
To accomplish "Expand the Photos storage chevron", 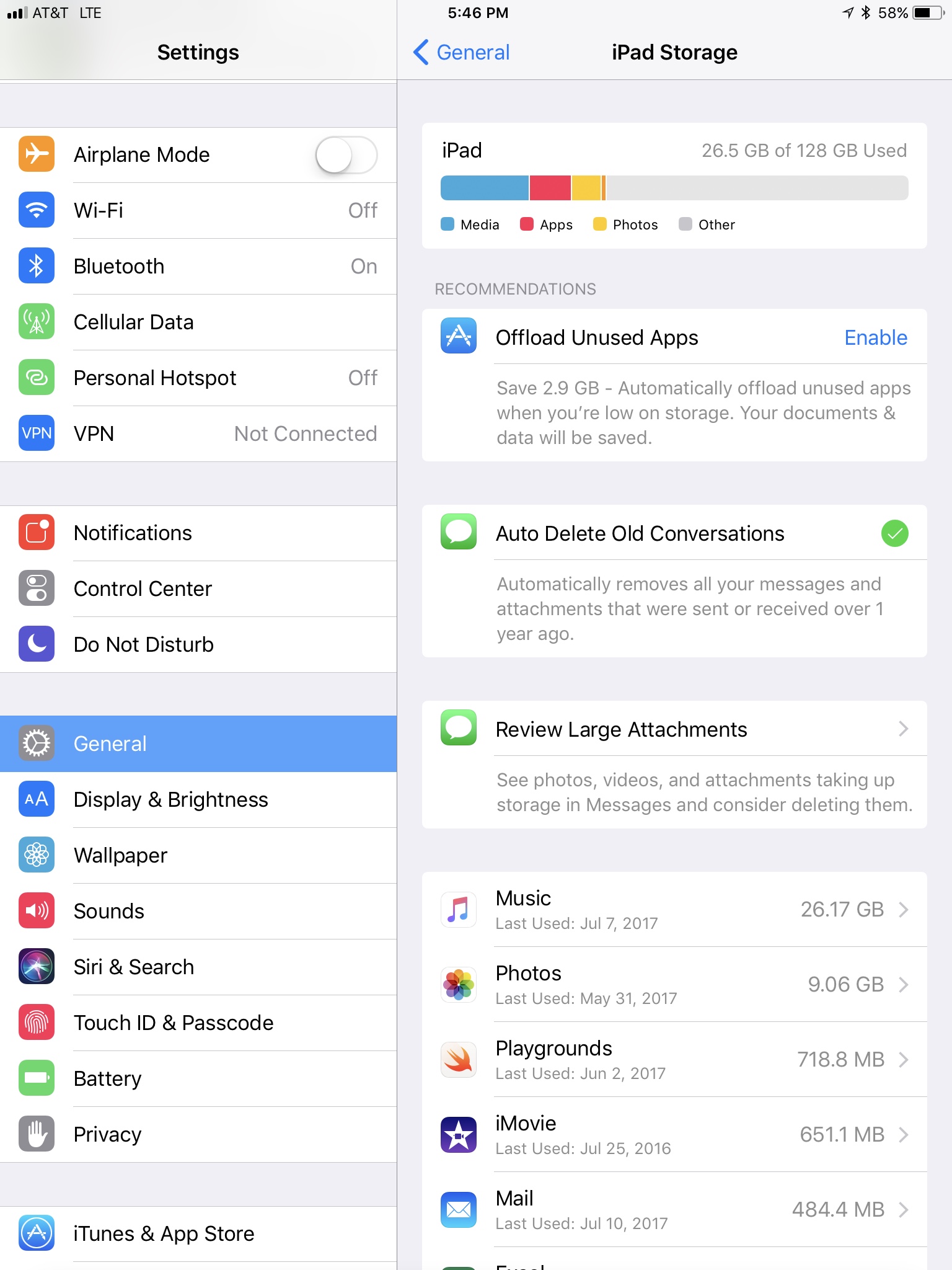I will [904, 985].
